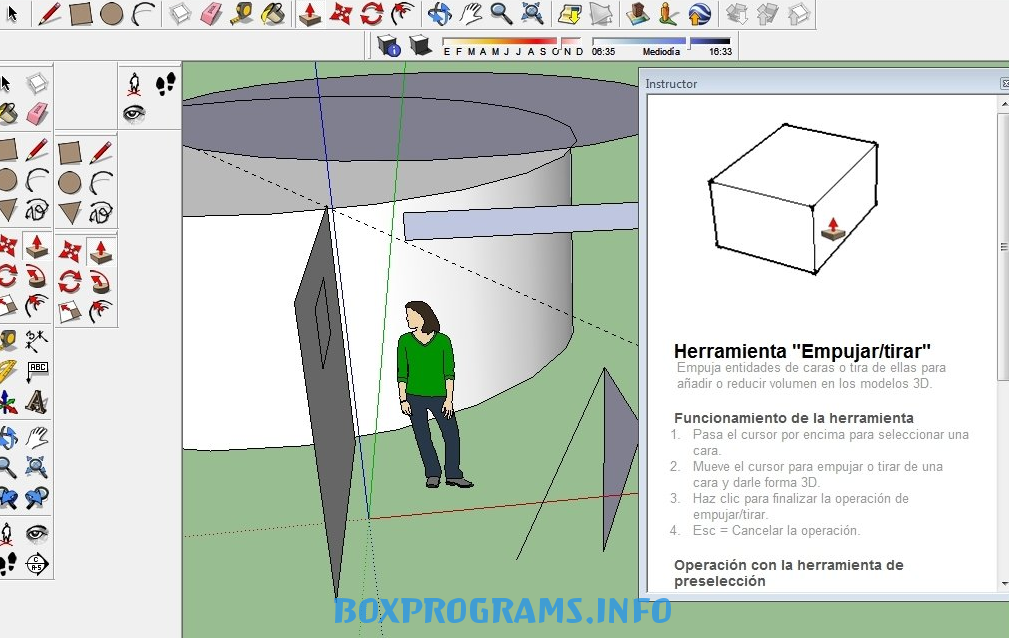The width and height of the screenshot is (1009, 638).
Task: Choose the 3D Text tool
Action: [x=37, y=403]
